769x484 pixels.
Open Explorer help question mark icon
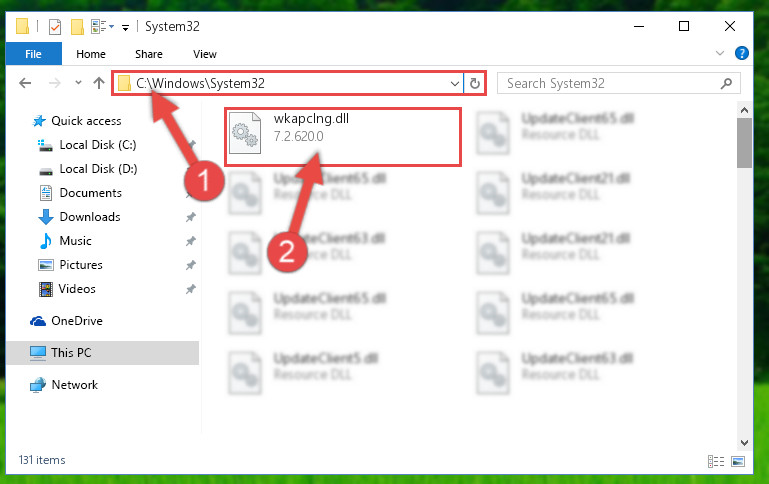click(x=742, y=53)
